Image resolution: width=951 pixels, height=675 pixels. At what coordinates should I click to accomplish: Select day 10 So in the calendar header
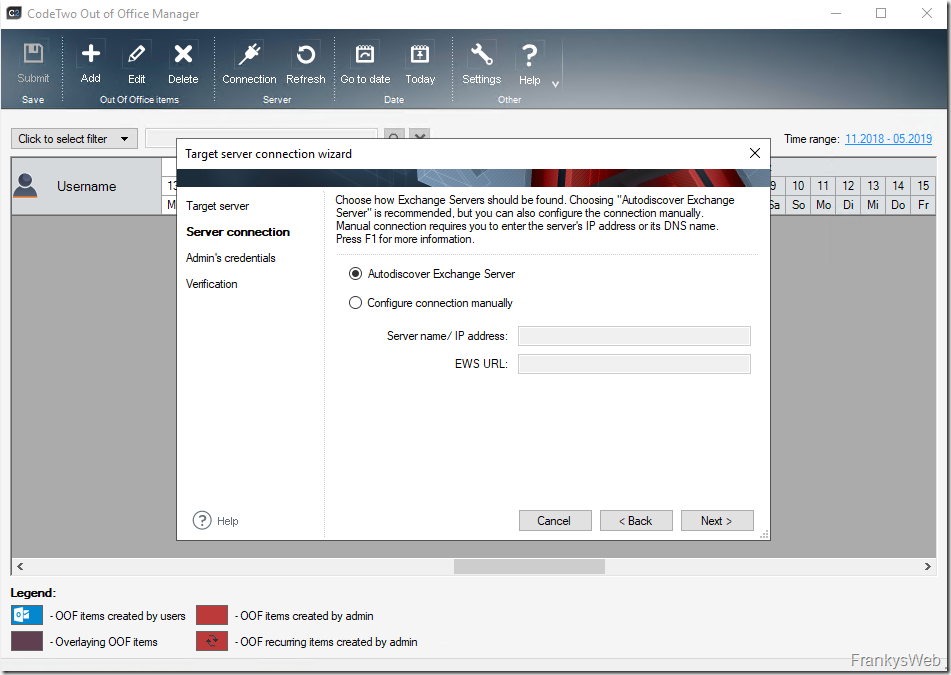coord(798,195)
